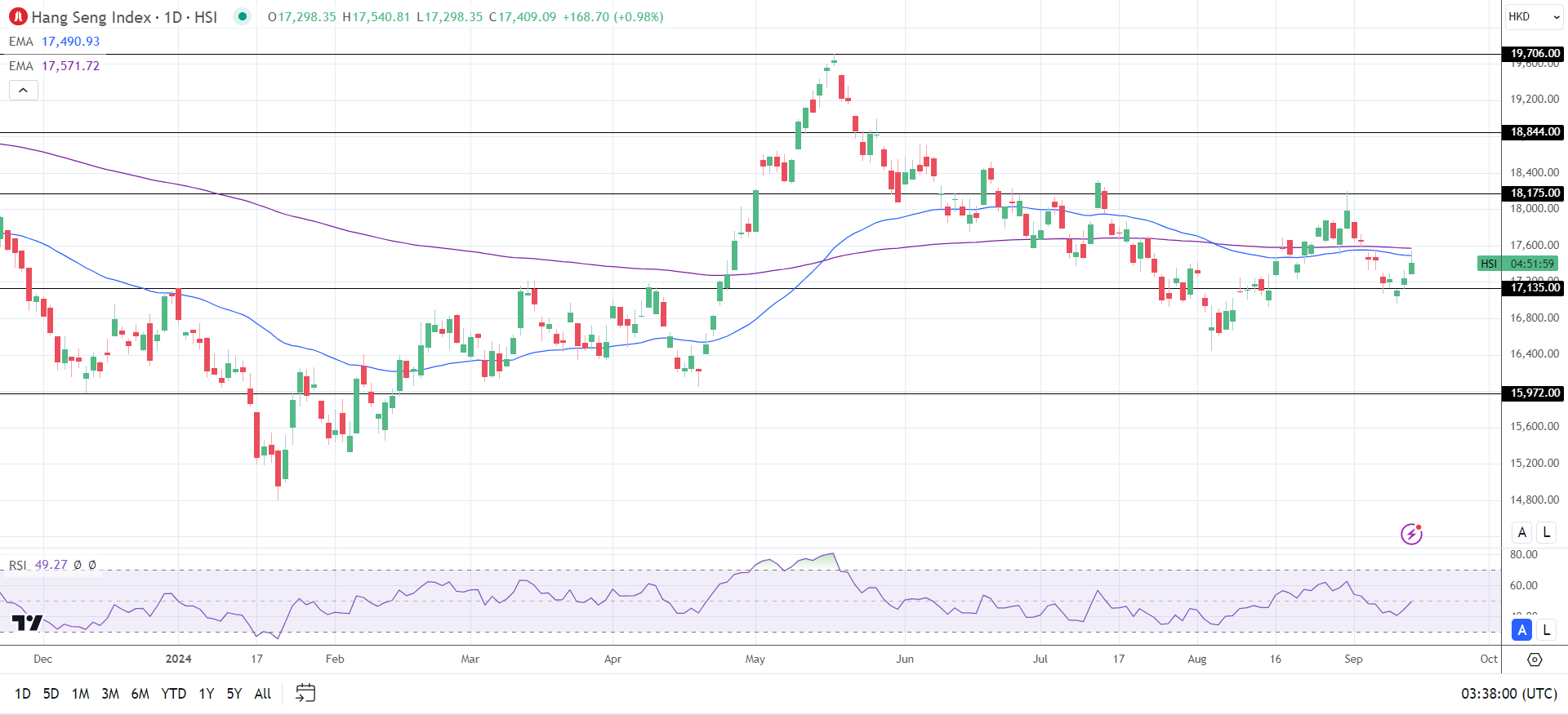The height and width of the screenshot is (715, 1568).
Task: Click the closing price C17,409.09 value
Action: coord(523,17)
